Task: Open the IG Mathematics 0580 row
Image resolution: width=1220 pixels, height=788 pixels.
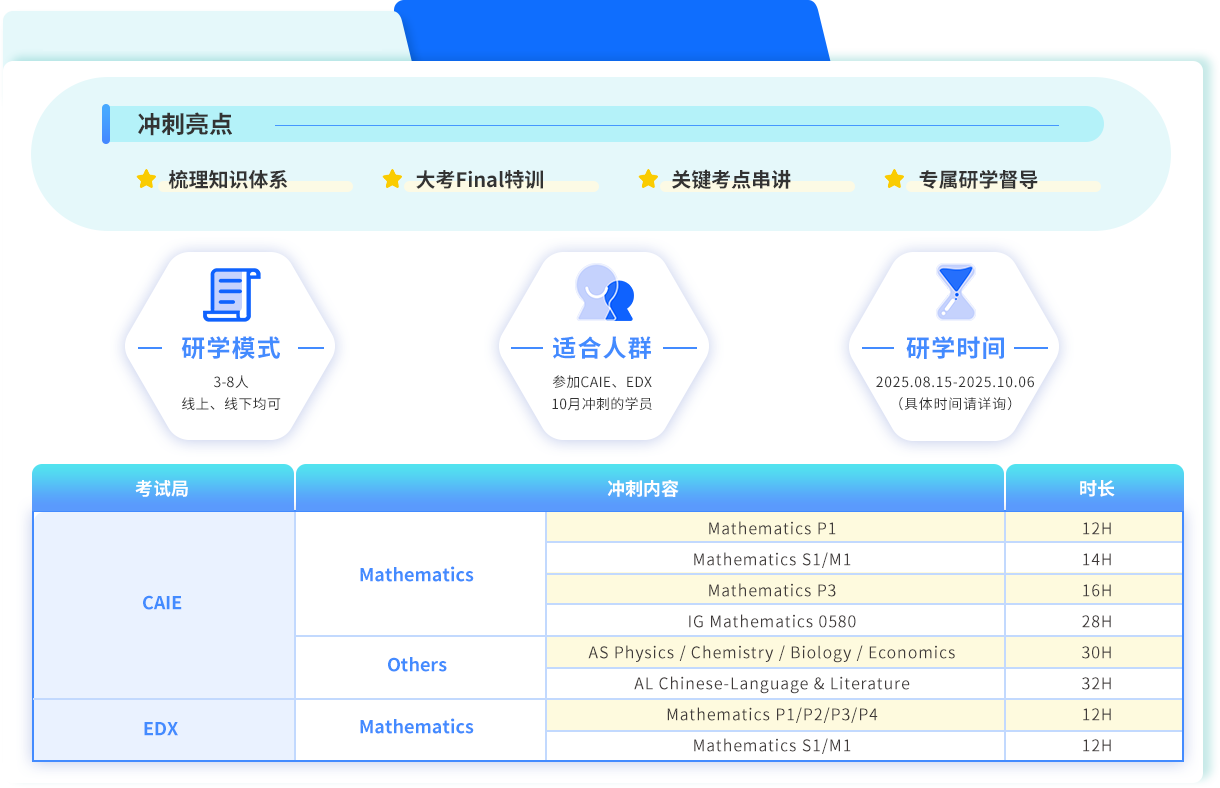Action: click(x=772, y=621)
